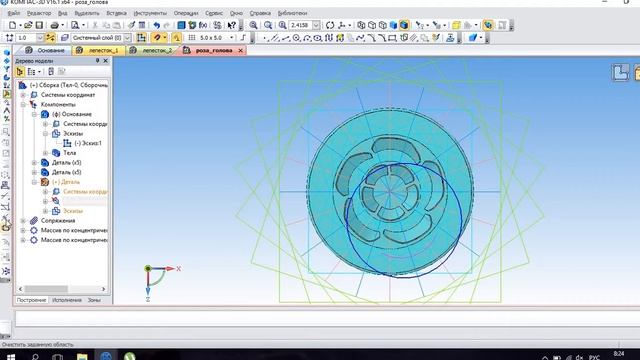The height and width of the screenshot is (360, 640).
Task: Close the 'роза_голова' tab
Action: click(x=240, y=50)
